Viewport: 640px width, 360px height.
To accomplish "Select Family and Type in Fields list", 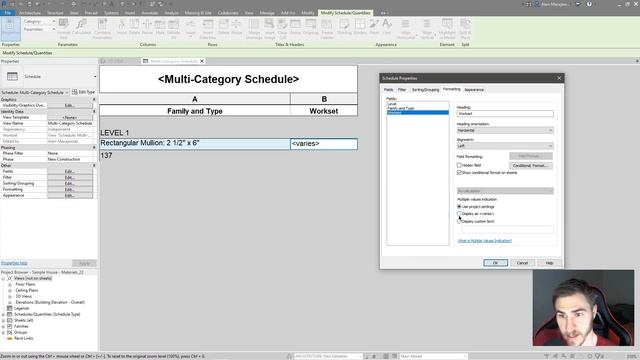I will [400, 108].
